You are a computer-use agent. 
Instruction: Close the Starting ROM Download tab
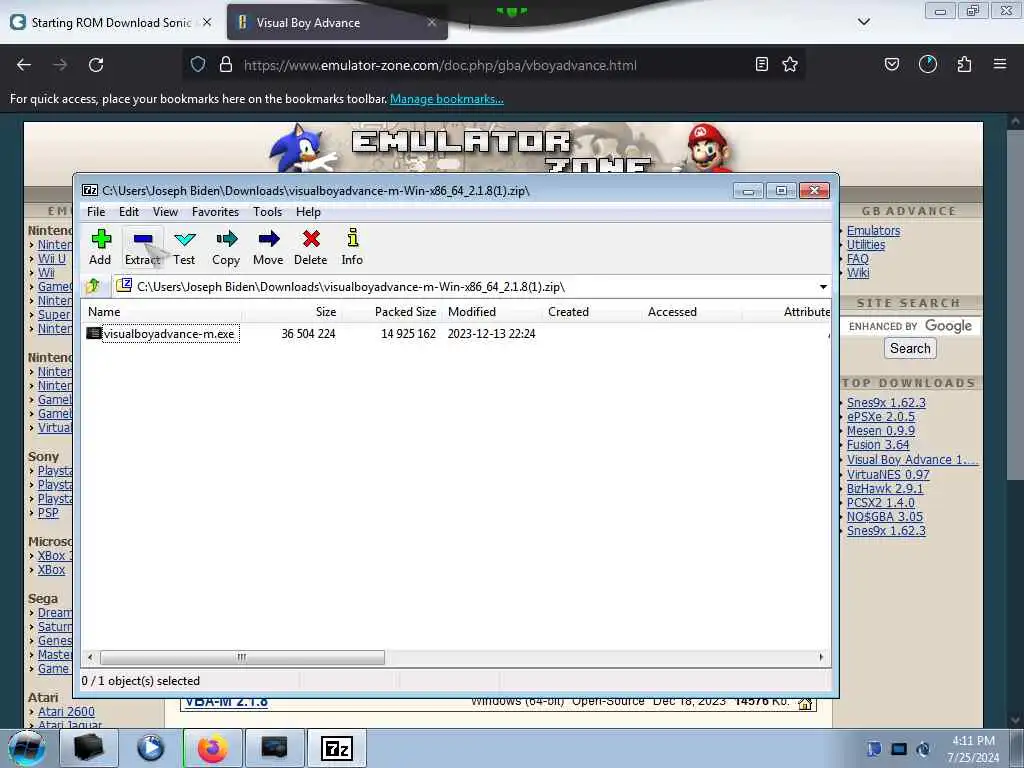[207, 22]
